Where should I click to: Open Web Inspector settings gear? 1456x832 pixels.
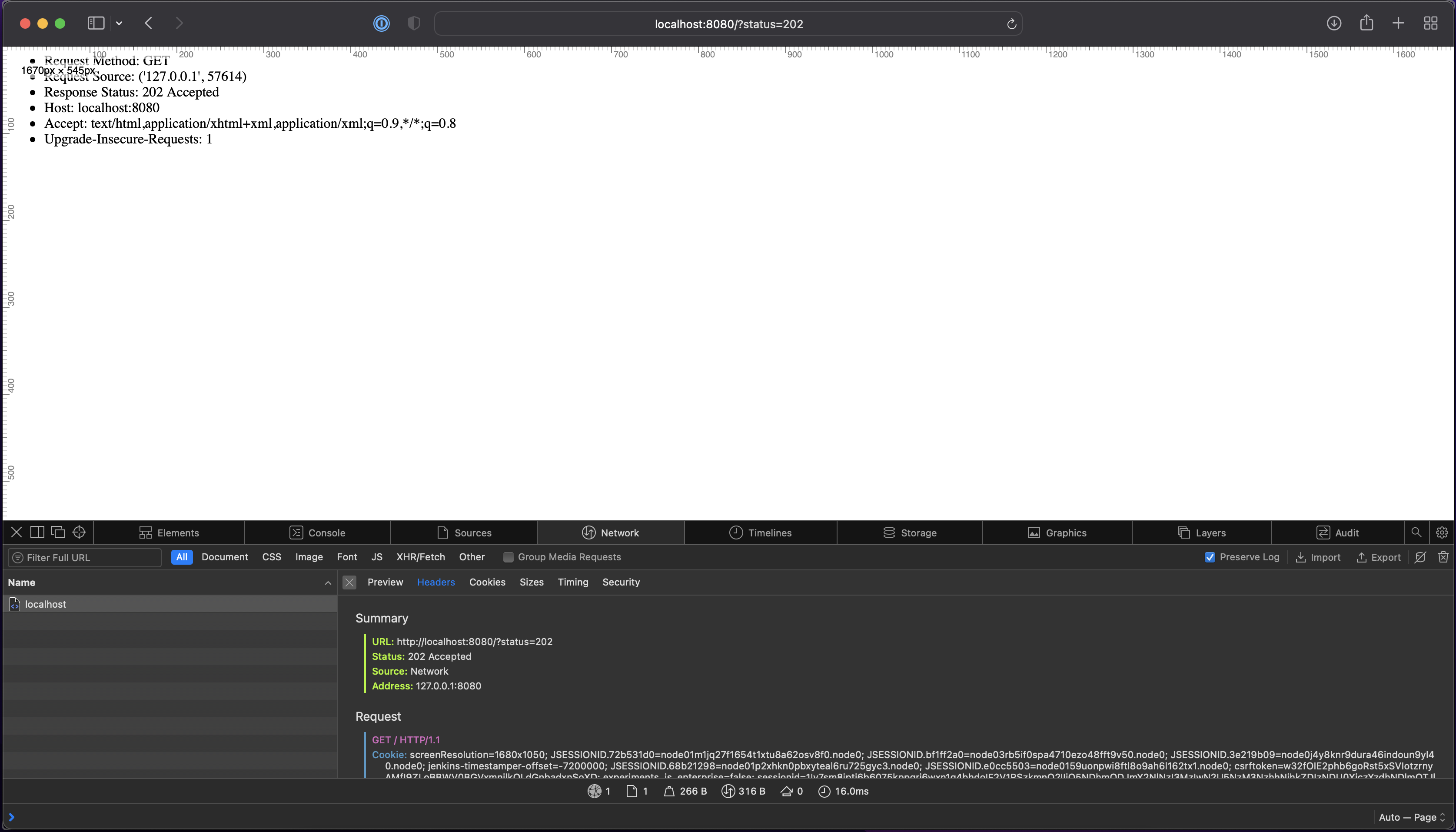coord(1442,532)
